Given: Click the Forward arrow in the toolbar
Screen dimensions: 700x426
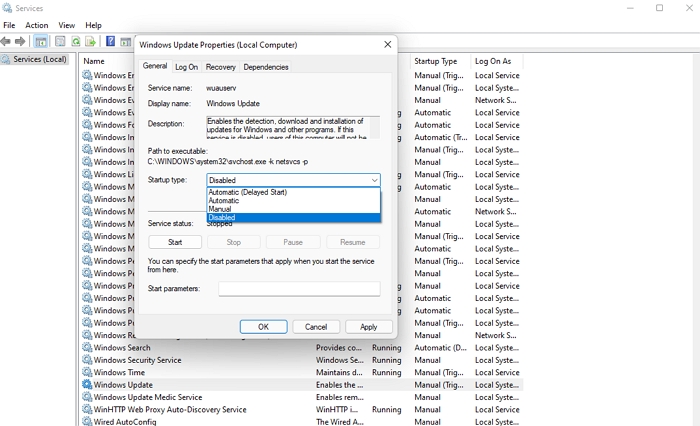Looking at the screenshot, I should coord(20,42).
